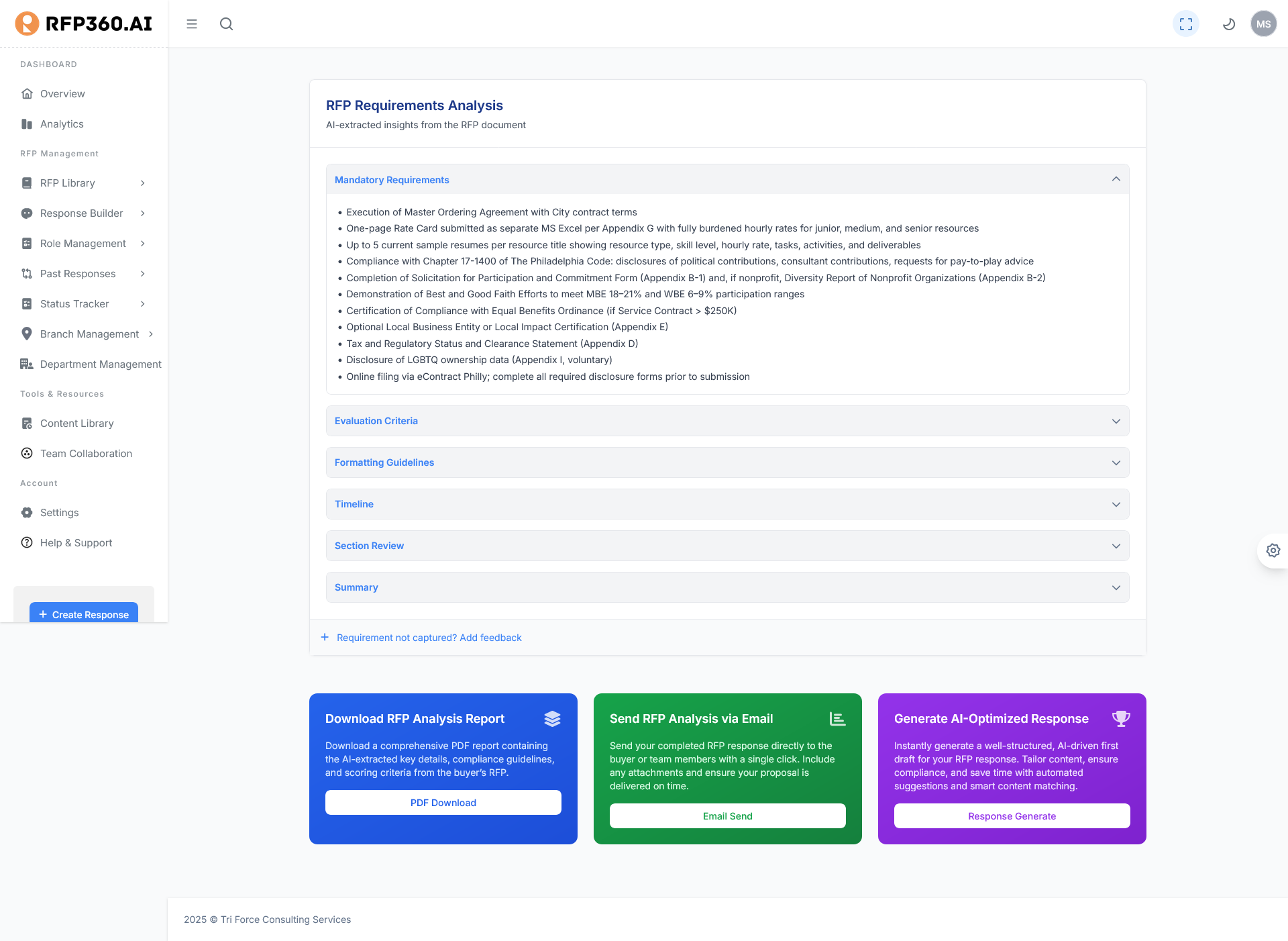Click Requirement not captured feedback link
The image size is (1288, 941).
click(x=429, y=638)
